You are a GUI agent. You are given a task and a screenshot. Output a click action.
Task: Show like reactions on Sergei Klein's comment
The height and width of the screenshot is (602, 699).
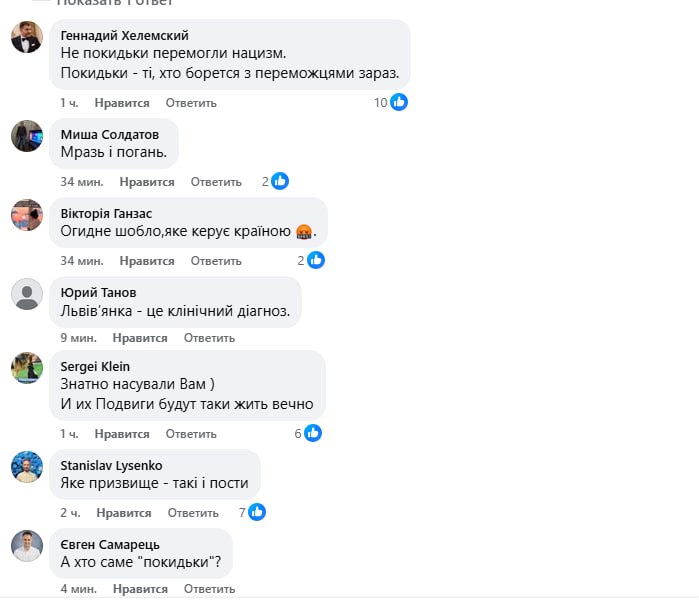pos(308,433)
